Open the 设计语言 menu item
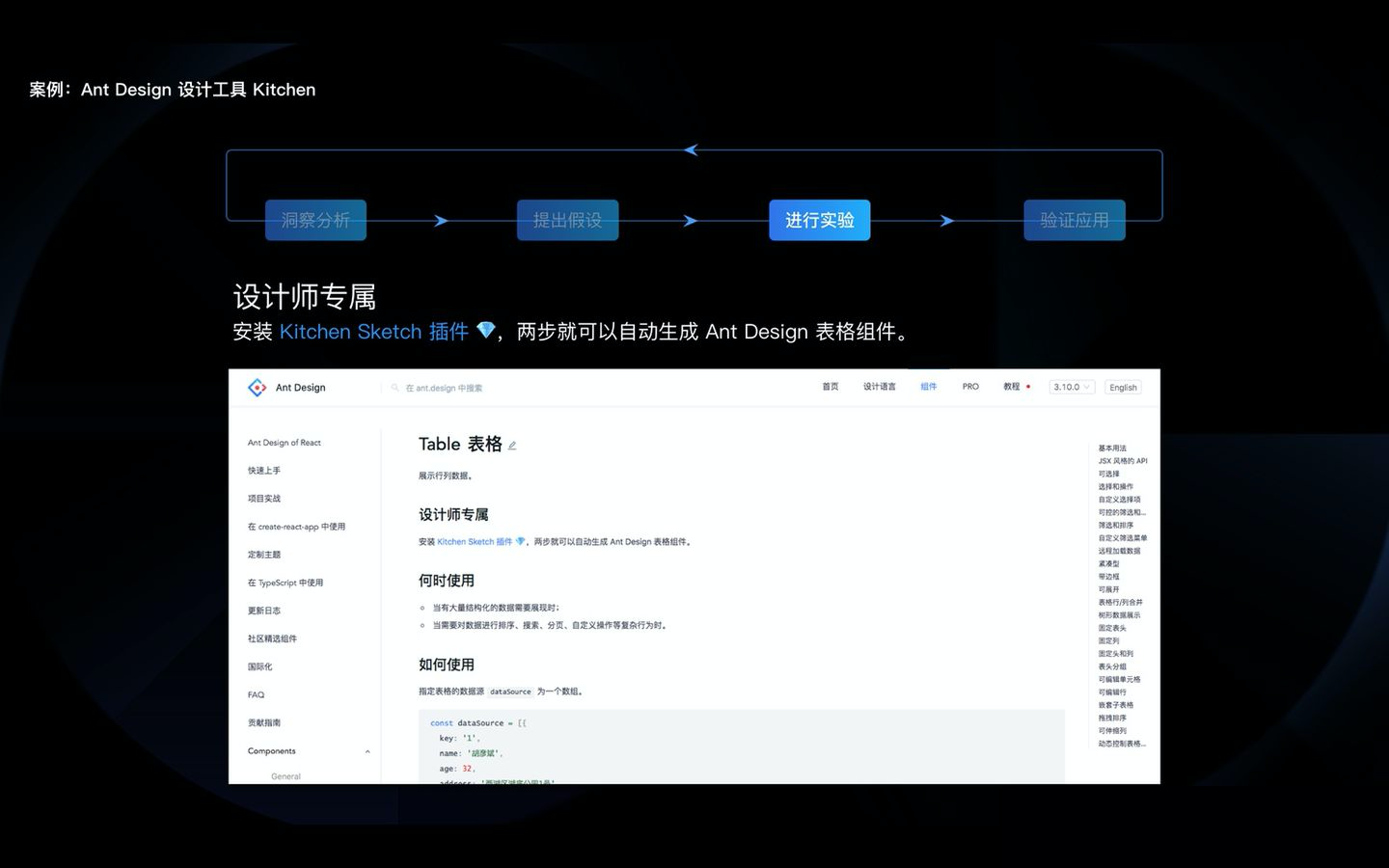This screenshot has width=1389, height=868. click(x=879, y=387)
